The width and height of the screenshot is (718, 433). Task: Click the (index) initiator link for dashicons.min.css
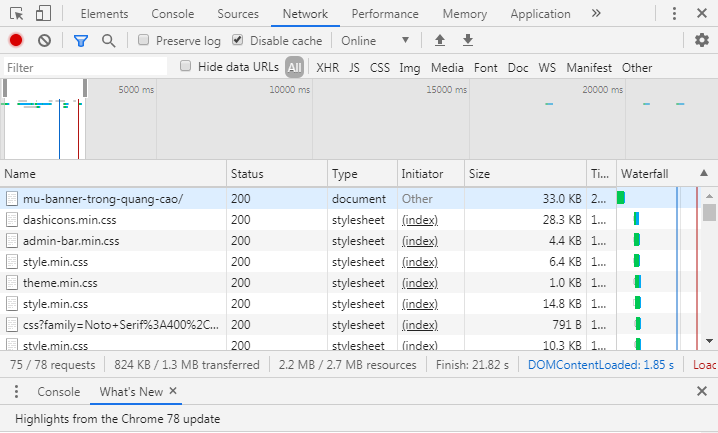pyautogui.click(x=419, y=219)
